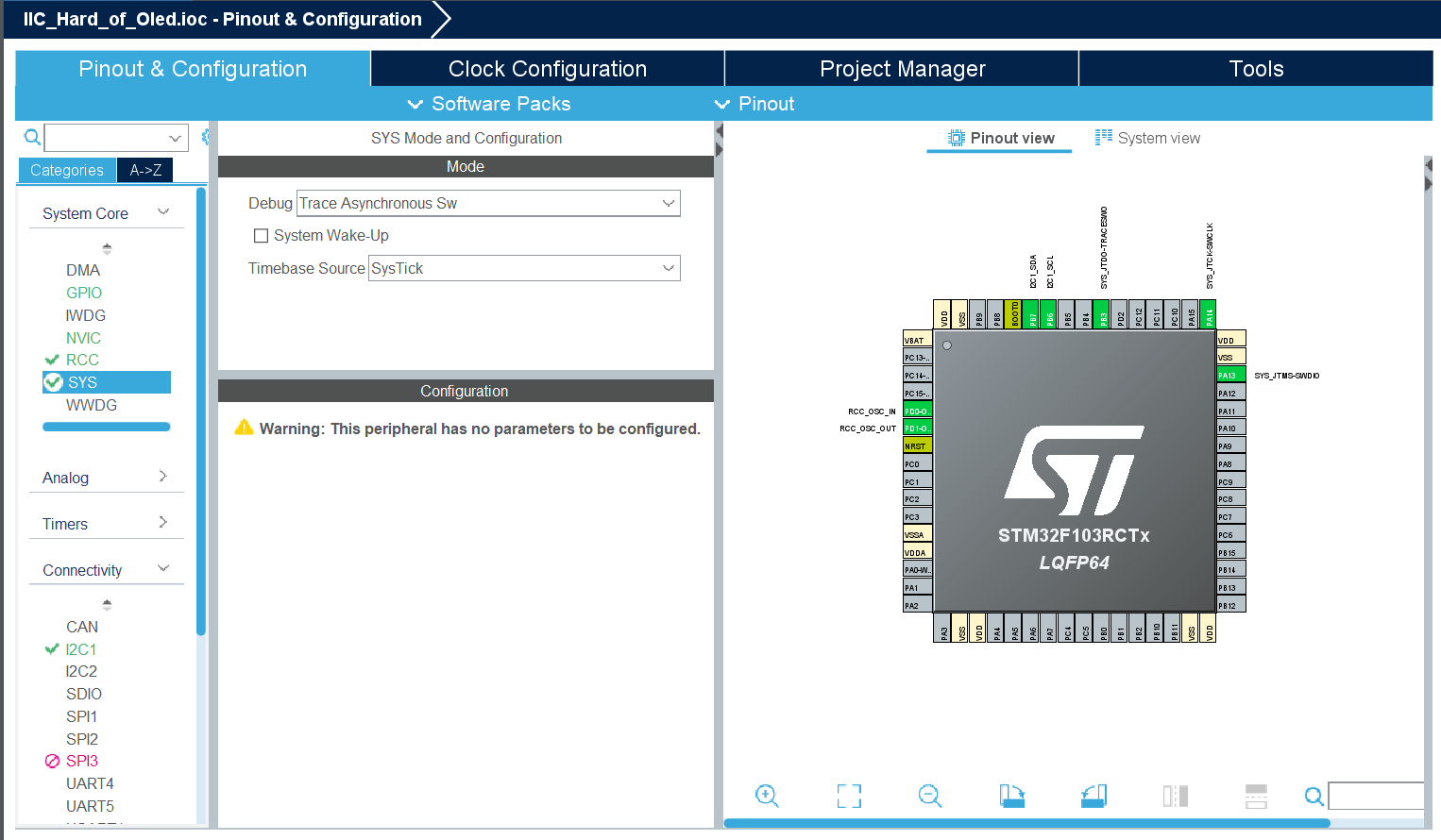Switch to the Project Manager tab
This screenshot has width=1441, height=840.
[902, 69]
